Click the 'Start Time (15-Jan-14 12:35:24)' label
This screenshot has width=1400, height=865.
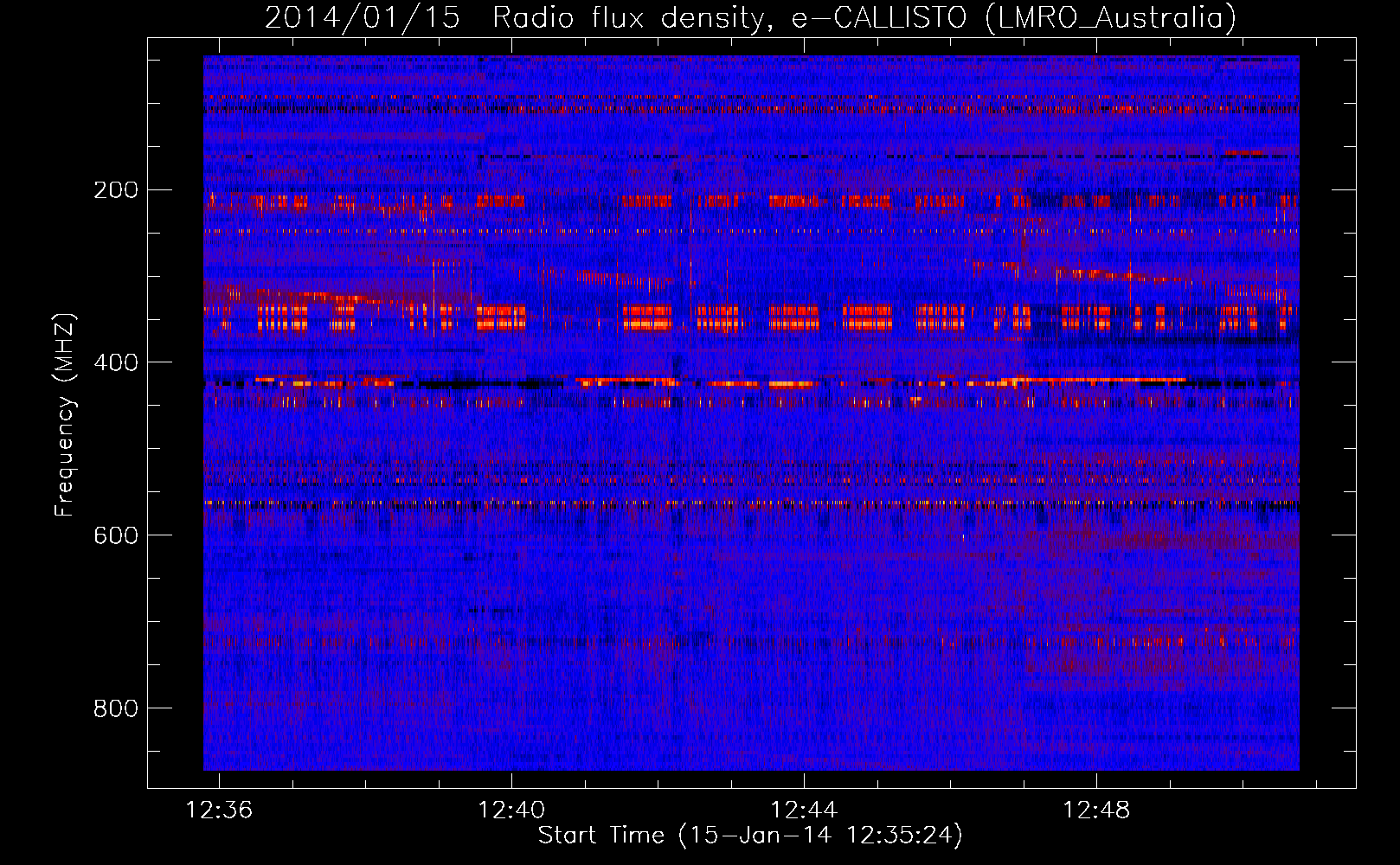click(750, 836)
